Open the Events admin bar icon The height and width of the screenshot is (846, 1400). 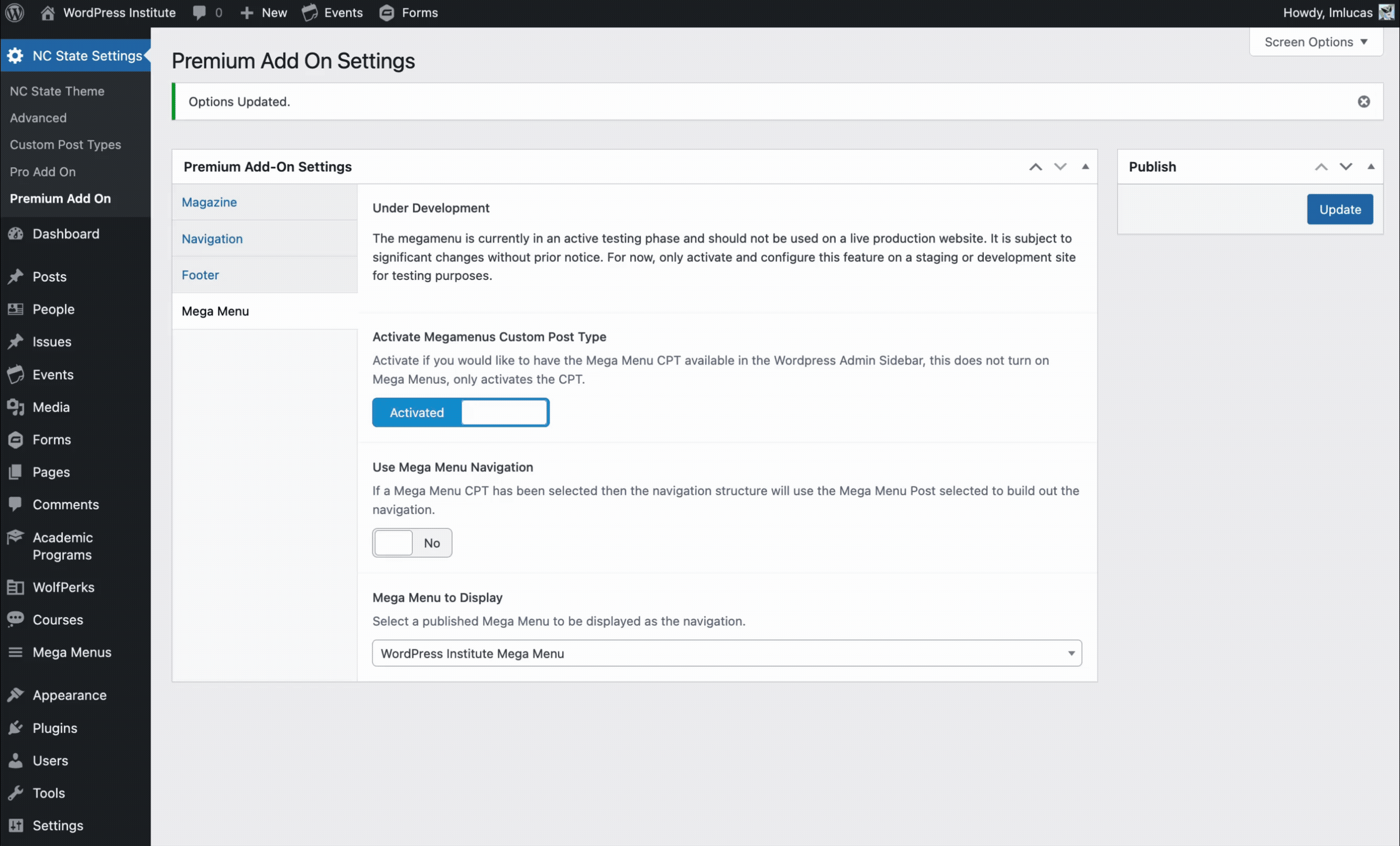point(310,13)
